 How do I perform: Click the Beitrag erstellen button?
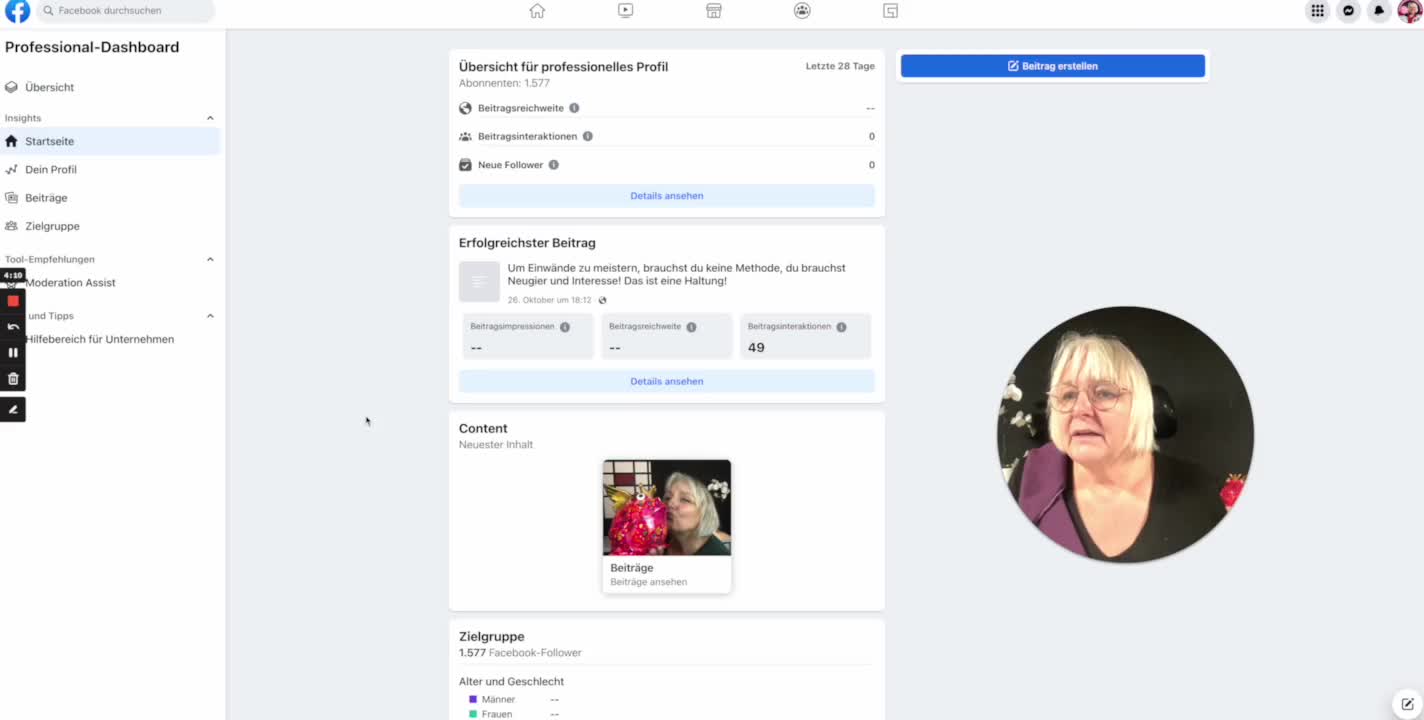tap(1053, 66)
